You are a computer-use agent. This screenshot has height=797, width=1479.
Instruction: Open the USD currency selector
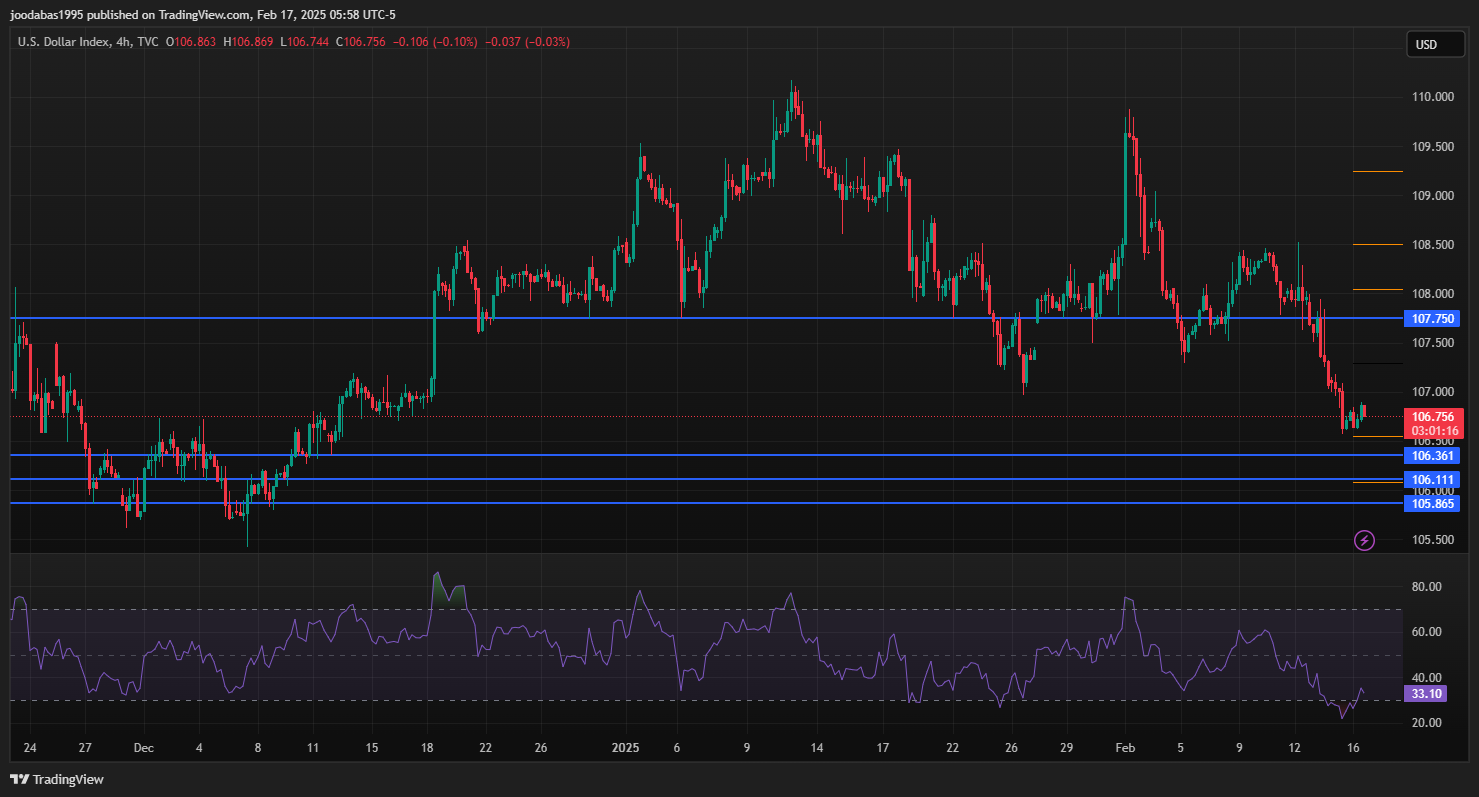point(1426,44)
